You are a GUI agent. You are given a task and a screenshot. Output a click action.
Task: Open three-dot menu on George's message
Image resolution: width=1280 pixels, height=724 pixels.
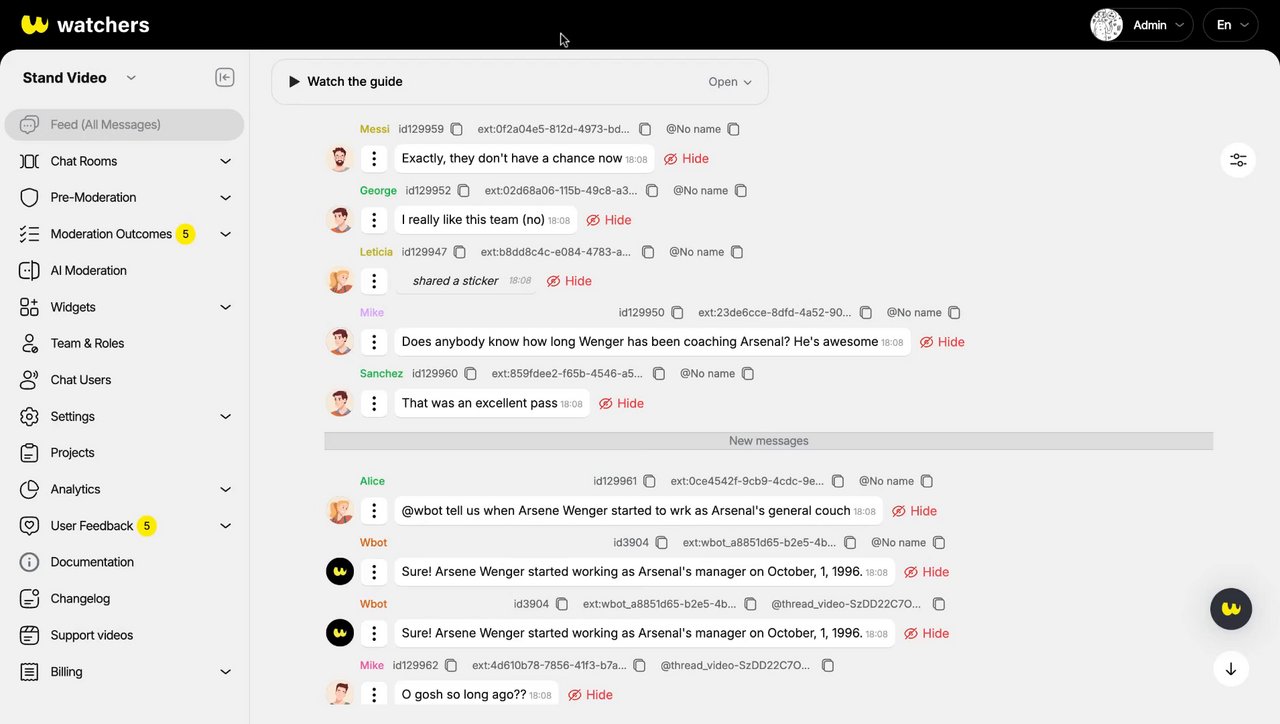click(374, 220)
